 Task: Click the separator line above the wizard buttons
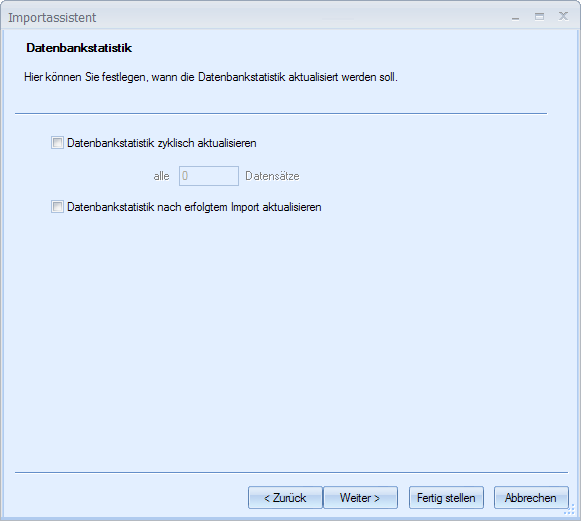pyautogui.click(x=291, y=472)
